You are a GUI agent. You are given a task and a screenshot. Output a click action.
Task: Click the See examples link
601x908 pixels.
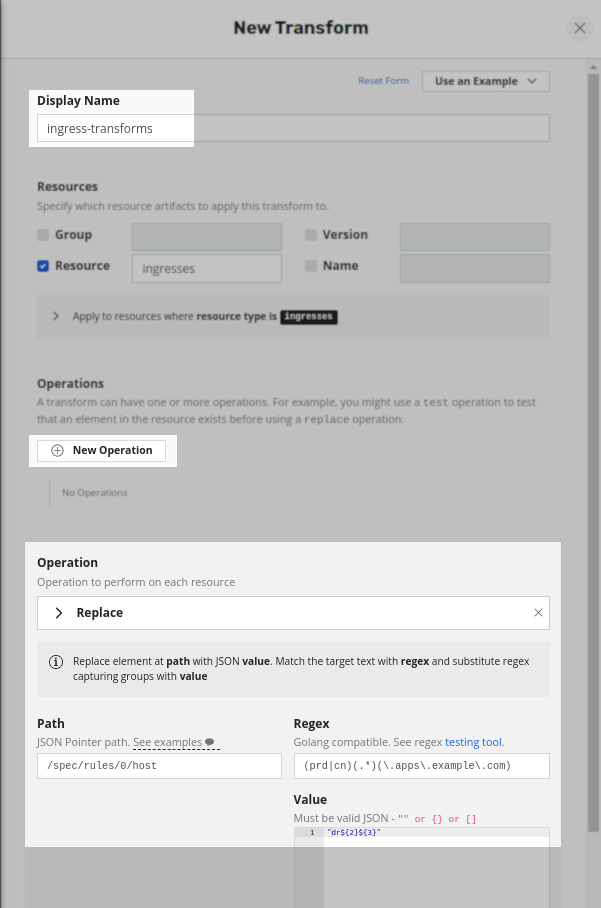tap(167, 742)
